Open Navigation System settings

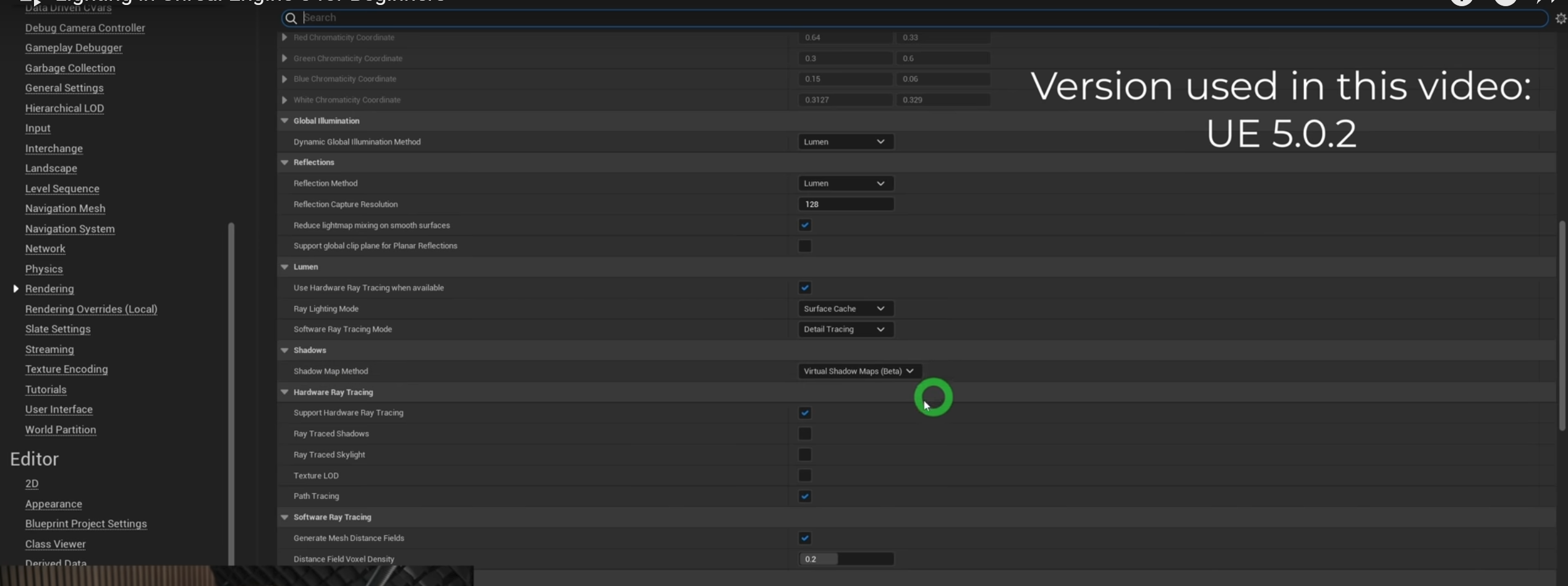(x=70, y=229)
